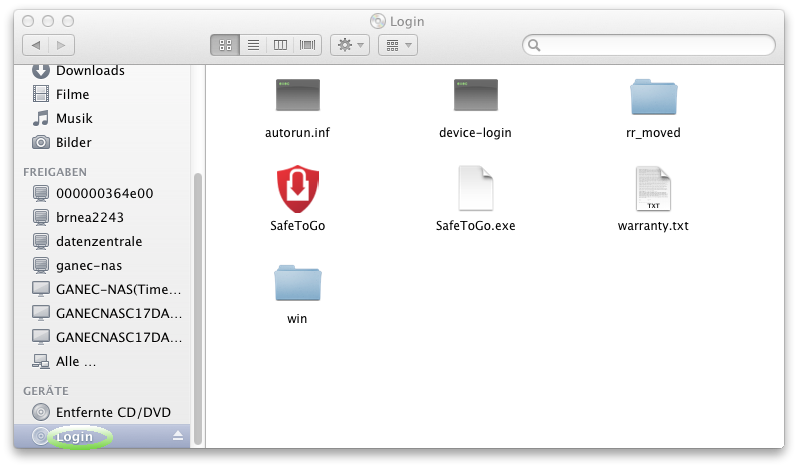Open Bilder in the sidebar
The height and width of the screenshot is (468, 798).
(x=102, y=142)
